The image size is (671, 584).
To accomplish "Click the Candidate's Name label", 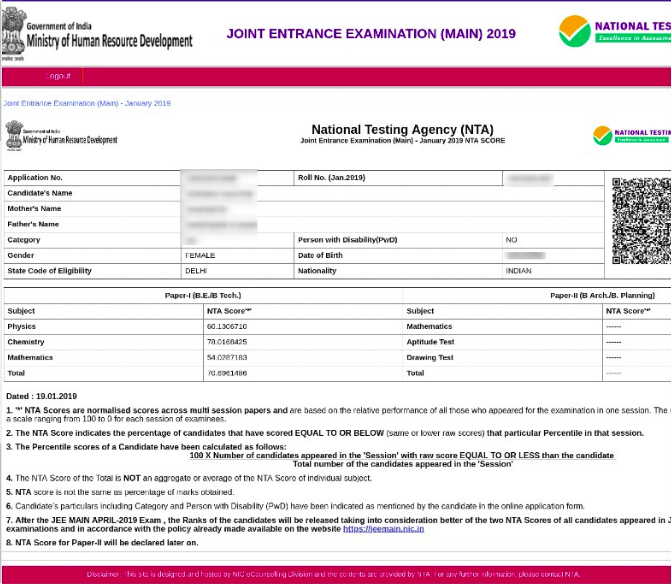I will (40, 193).
